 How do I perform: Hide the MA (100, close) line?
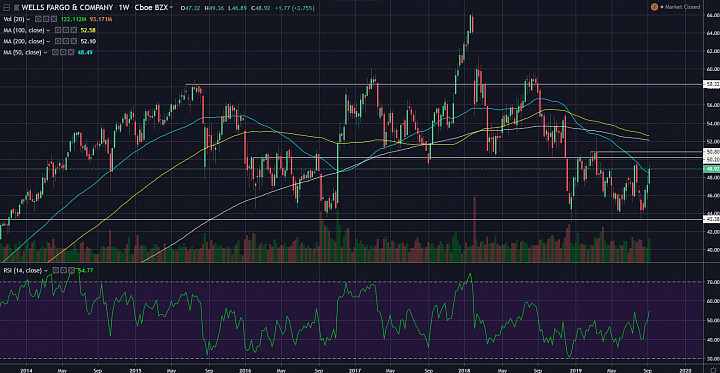coord(58,30)
